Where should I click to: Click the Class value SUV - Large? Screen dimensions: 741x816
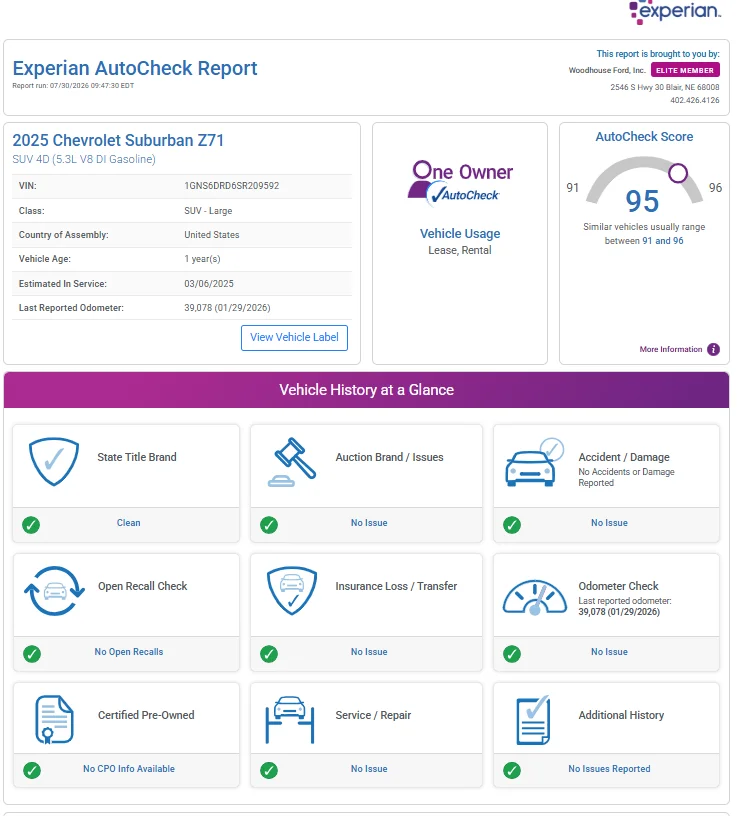[208, 211]
